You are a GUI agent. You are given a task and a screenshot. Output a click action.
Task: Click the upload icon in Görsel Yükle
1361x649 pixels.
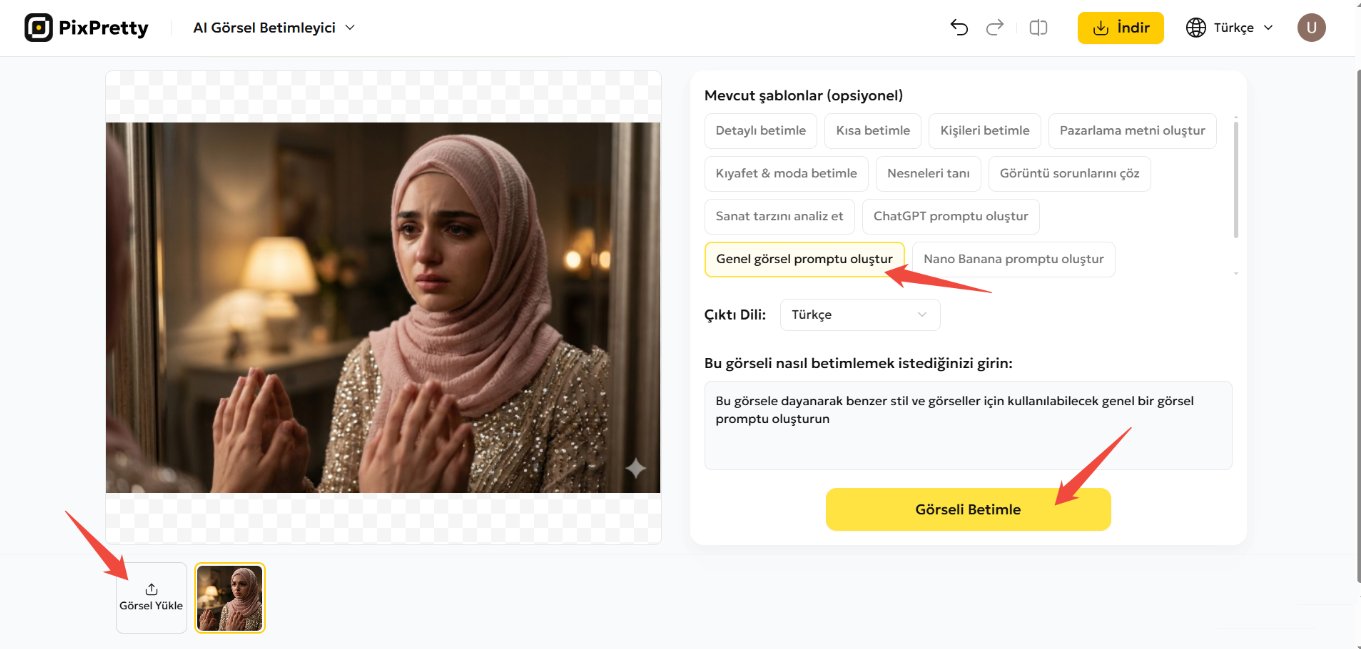tap(151, 589)
